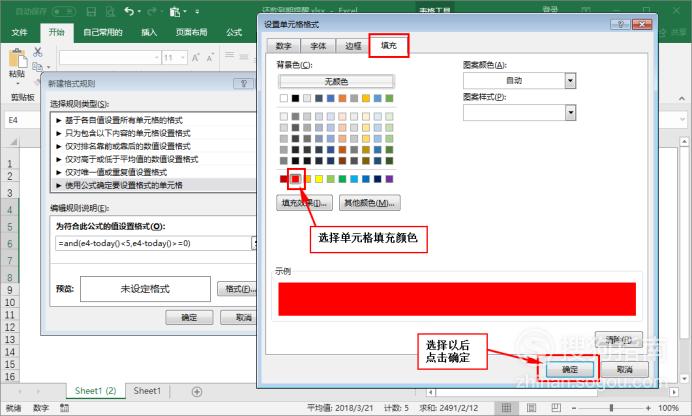This screenshot has height=416, width=692.
Task: Click 确定 in the Format Cells dialog
Action: point(570,369)
